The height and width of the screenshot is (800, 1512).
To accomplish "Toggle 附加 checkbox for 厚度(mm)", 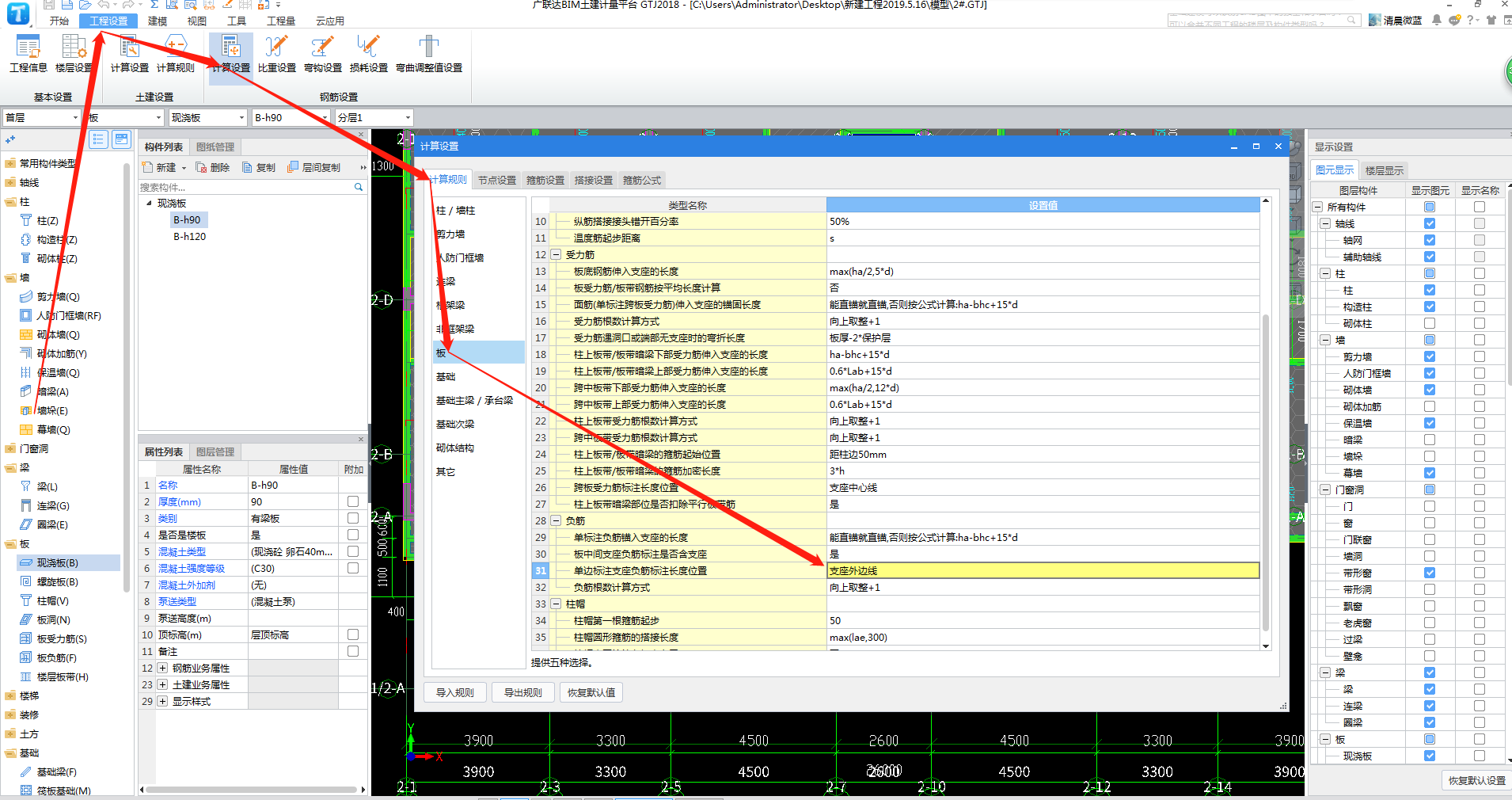I will click(353, 501).
